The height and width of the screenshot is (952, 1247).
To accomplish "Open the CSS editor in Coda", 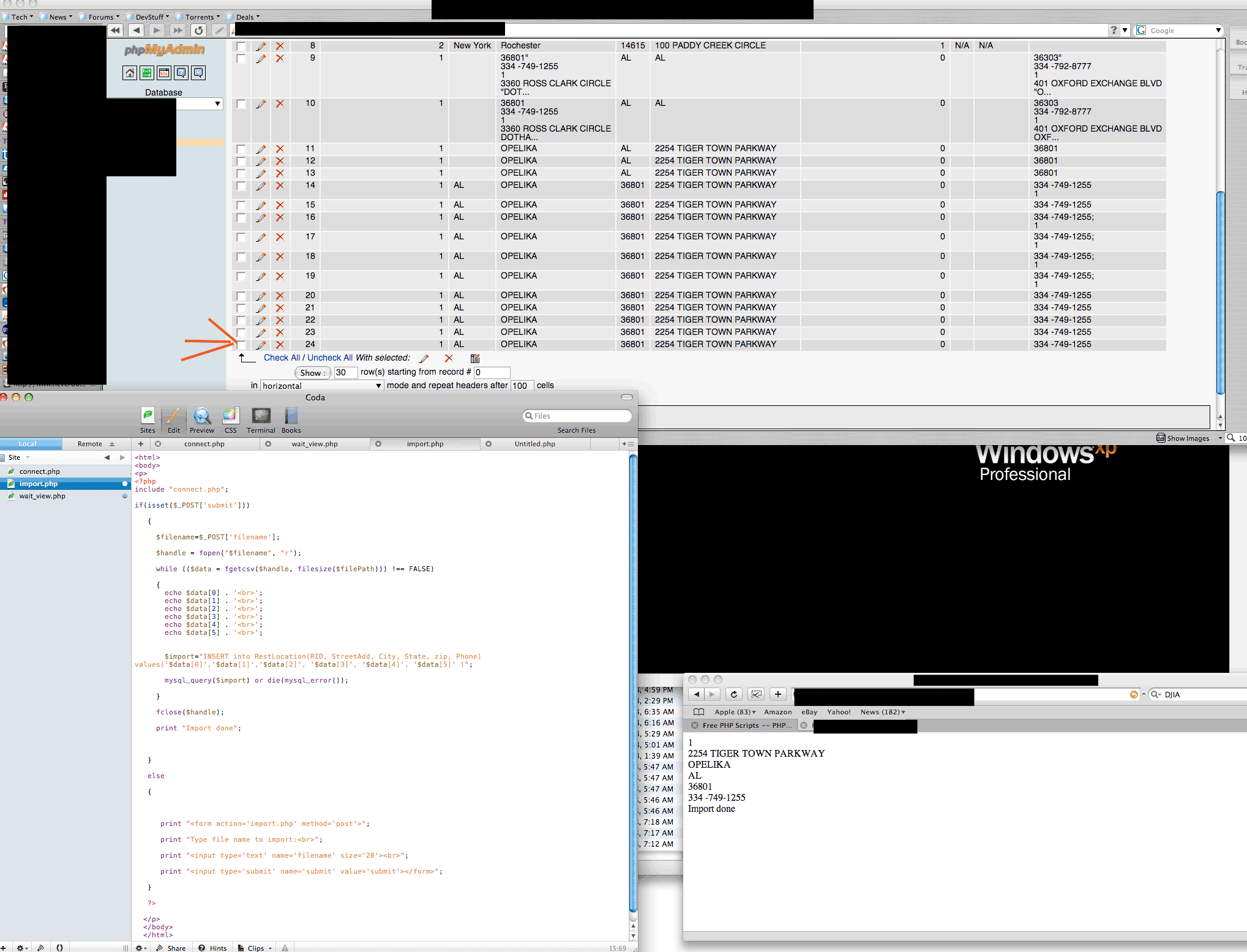I will coord(230,421).
